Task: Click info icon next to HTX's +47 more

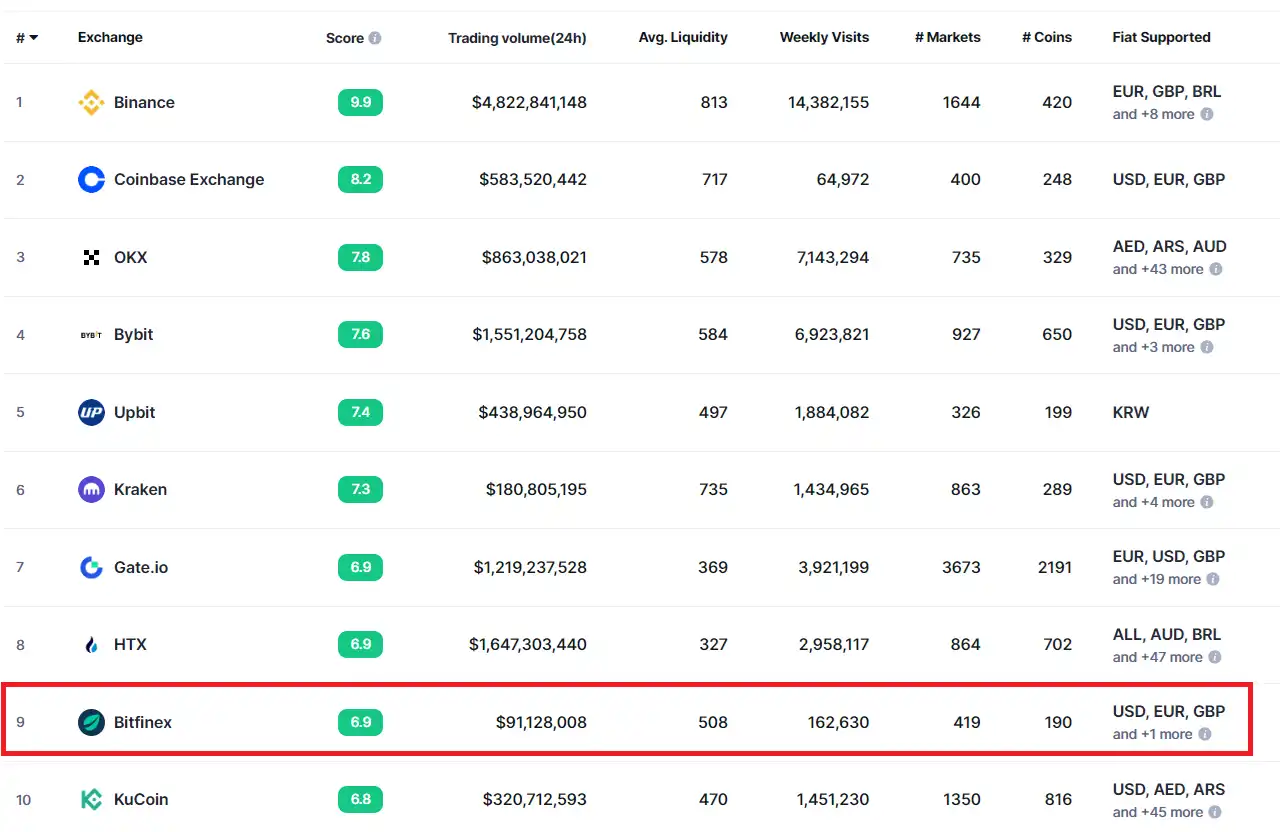Action: [1215, 657]
